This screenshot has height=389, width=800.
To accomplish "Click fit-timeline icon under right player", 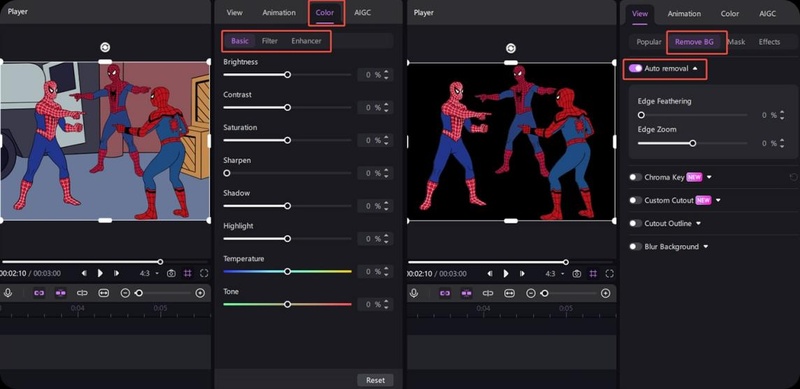I will click(509, 293).
